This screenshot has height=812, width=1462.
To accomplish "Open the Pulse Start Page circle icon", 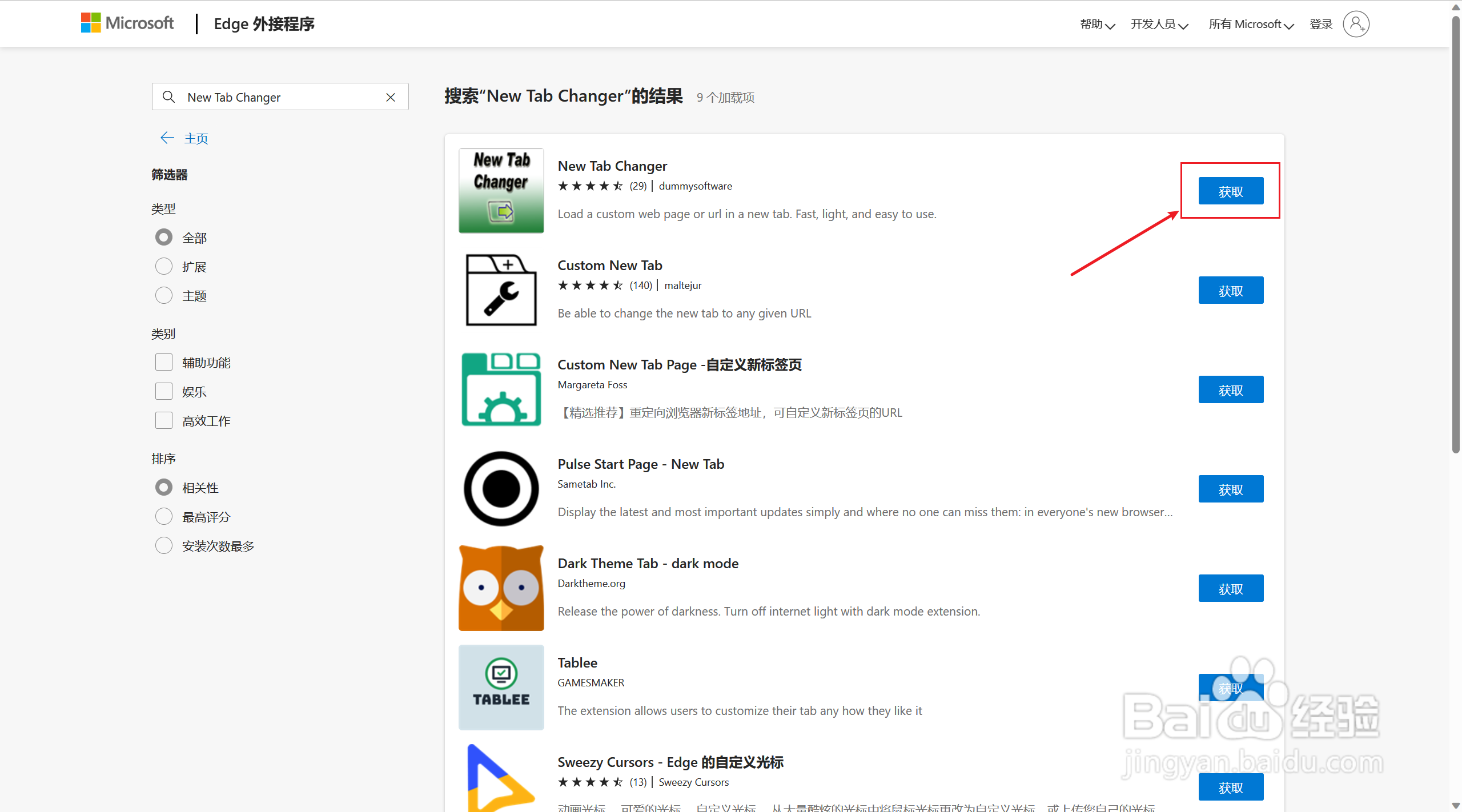I will (x=501, y=488).
